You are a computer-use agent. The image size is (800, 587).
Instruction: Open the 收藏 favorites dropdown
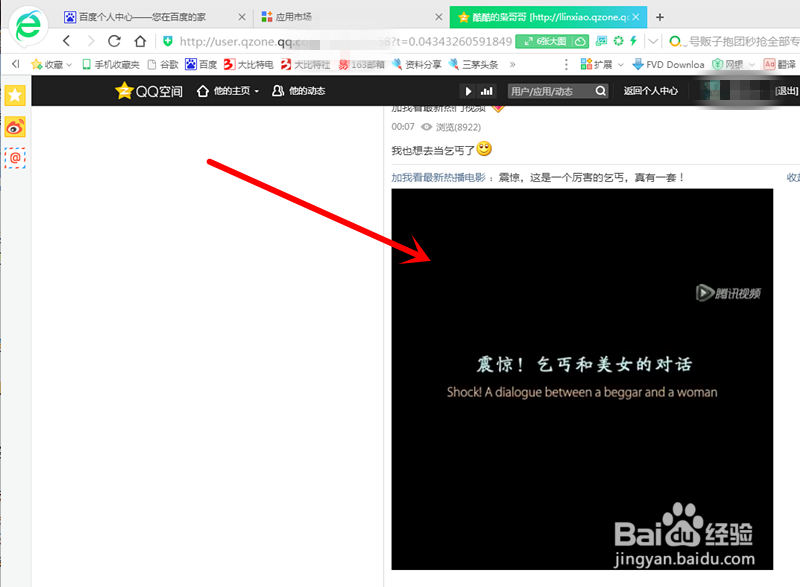(51, 64)
